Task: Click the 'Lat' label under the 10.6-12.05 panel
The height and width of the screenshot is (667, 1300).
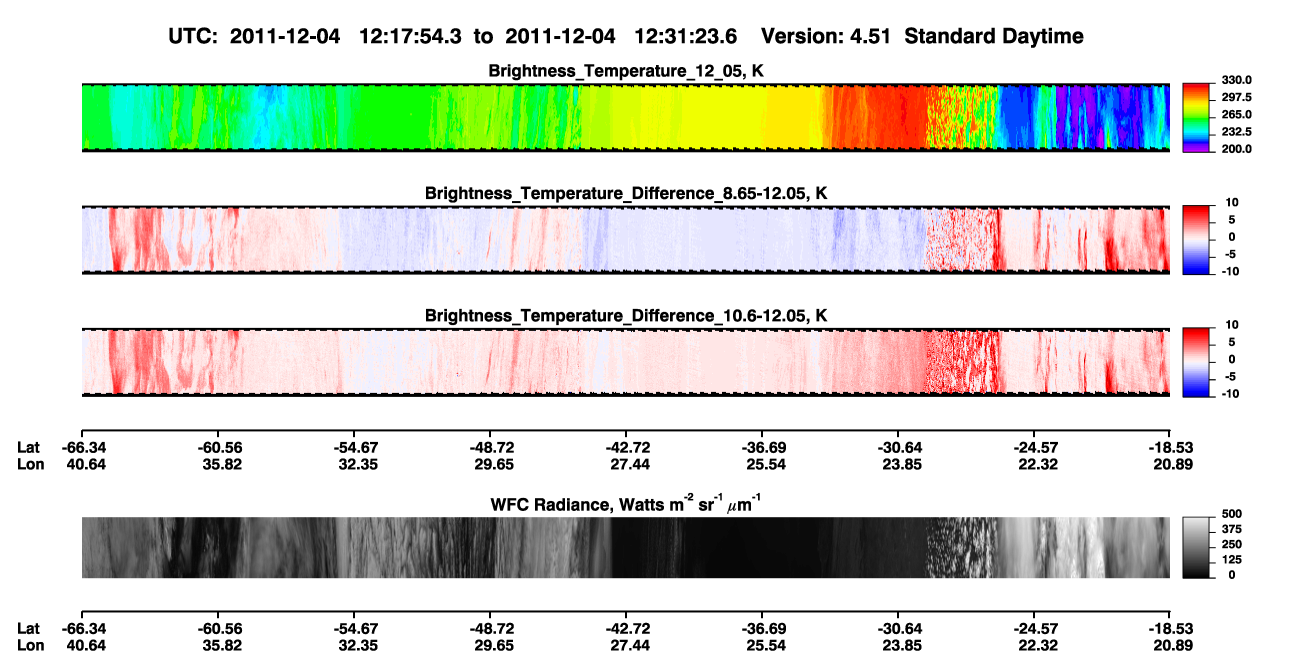Action: pos(29,446)
